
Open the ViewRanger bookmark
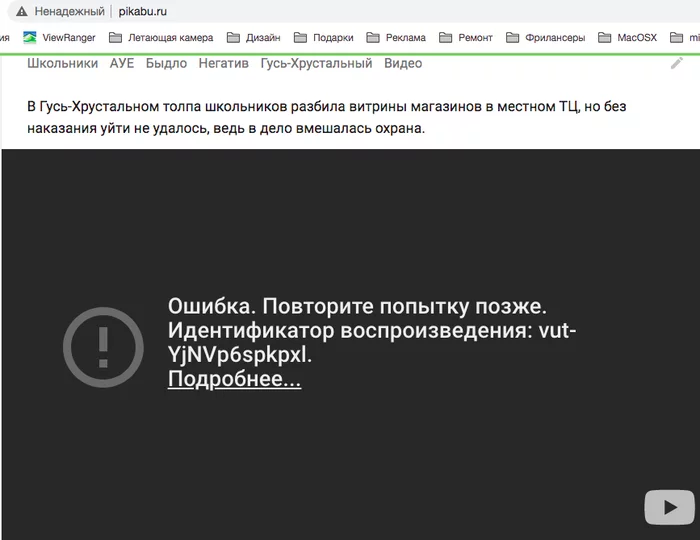click(x=59, y=37)
